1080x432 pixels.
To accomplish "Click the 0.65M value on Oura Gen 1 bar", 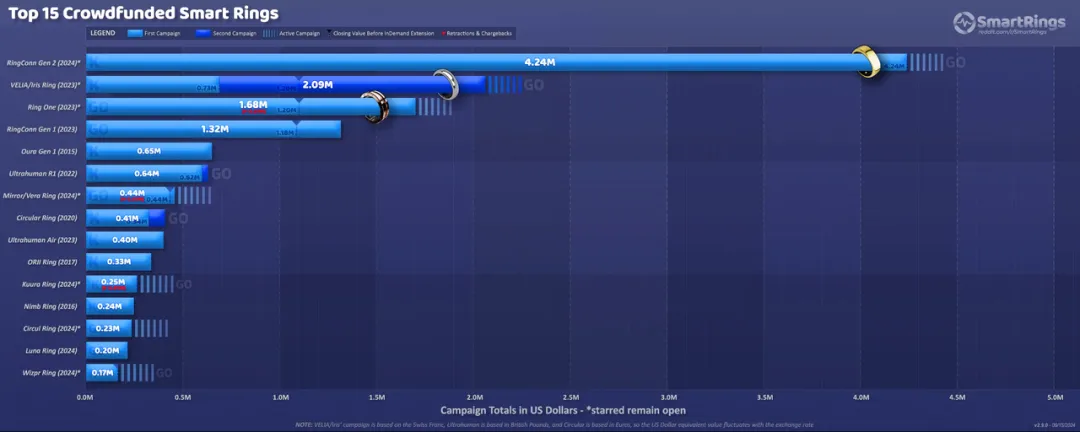I will (x=149, y=151).
